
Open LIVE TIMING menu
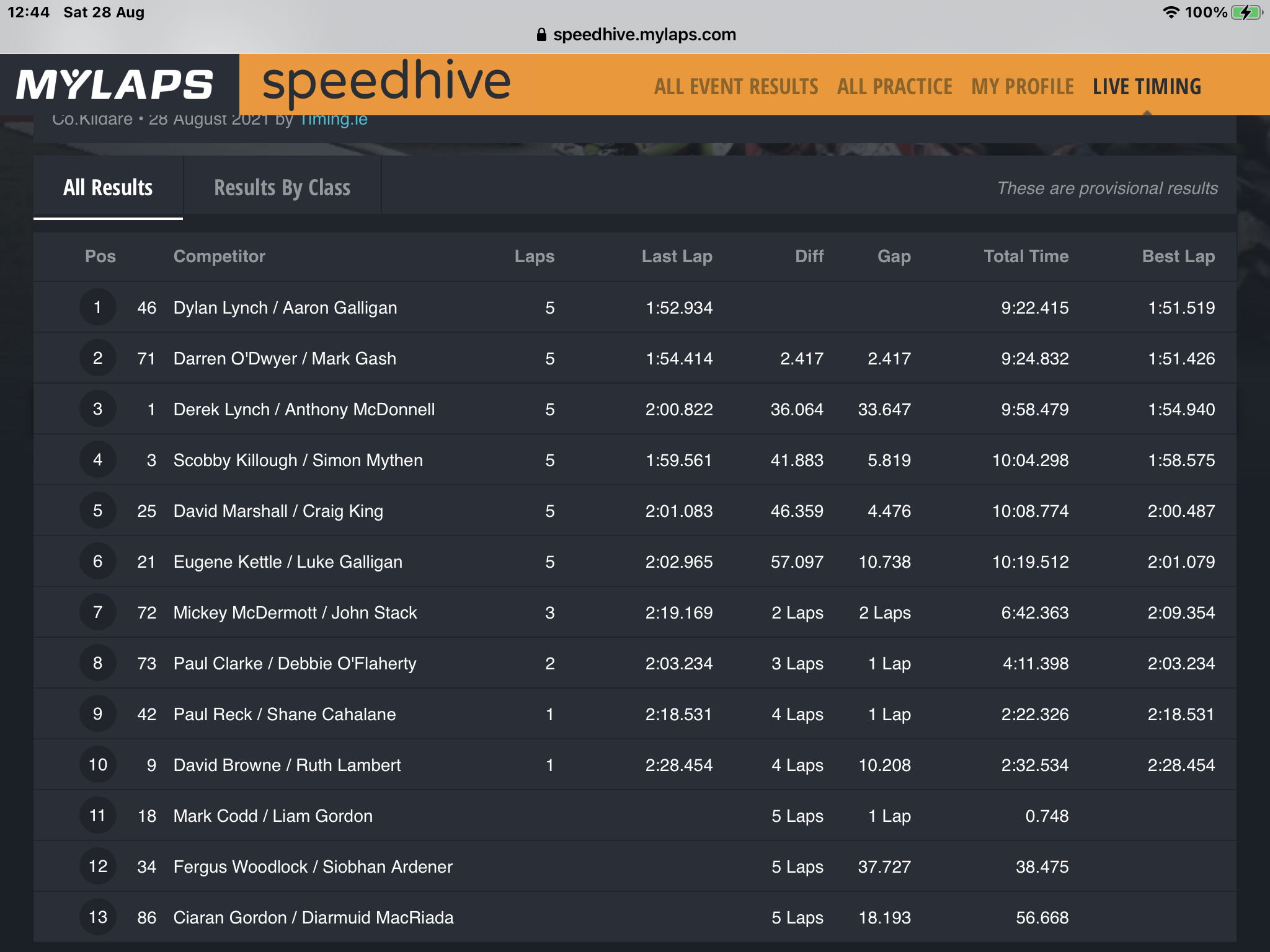click(1147, 87)
